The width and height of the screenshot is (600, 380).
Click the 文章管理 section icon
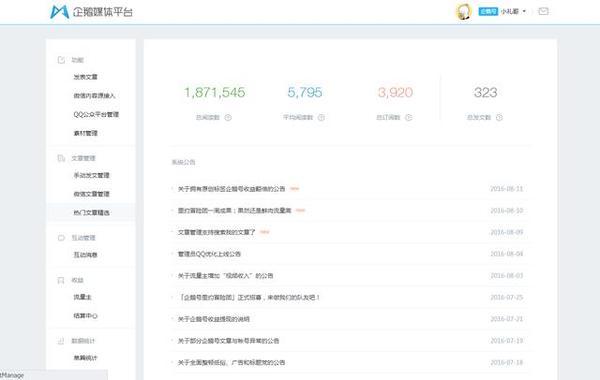(61, 158)
